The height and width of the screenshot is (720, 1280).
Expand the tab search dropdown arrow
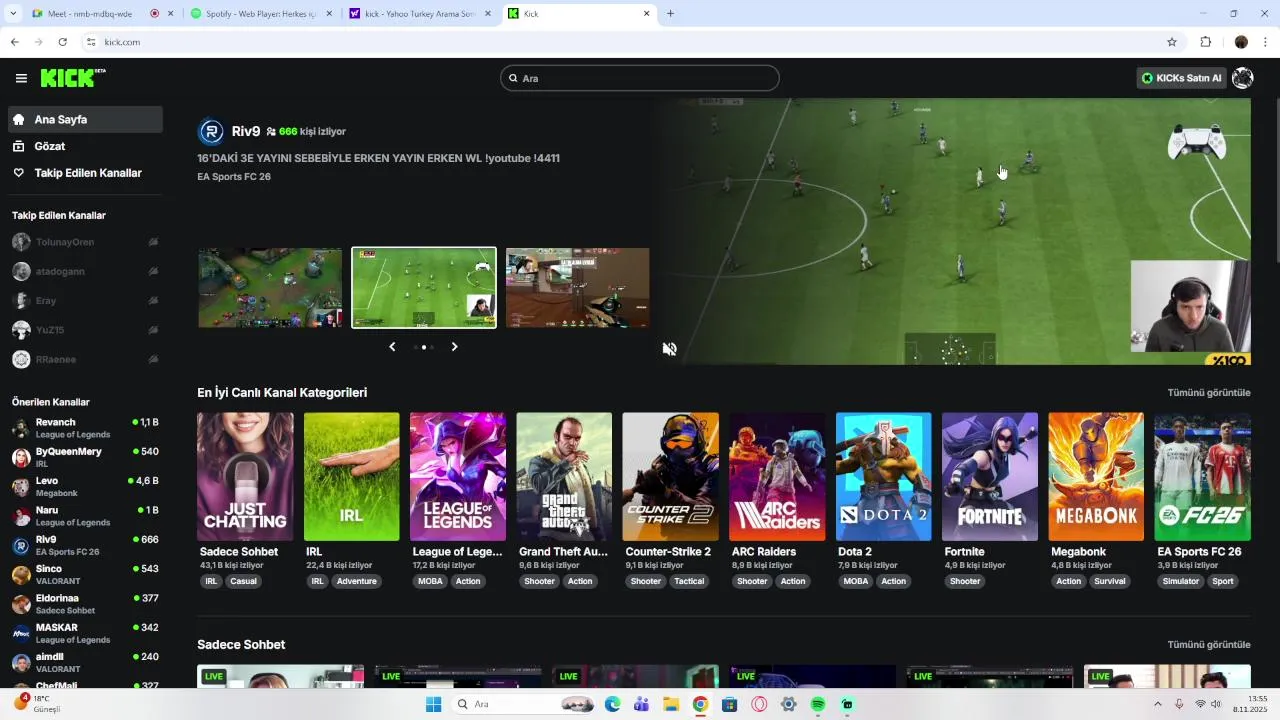click(13, 14)
